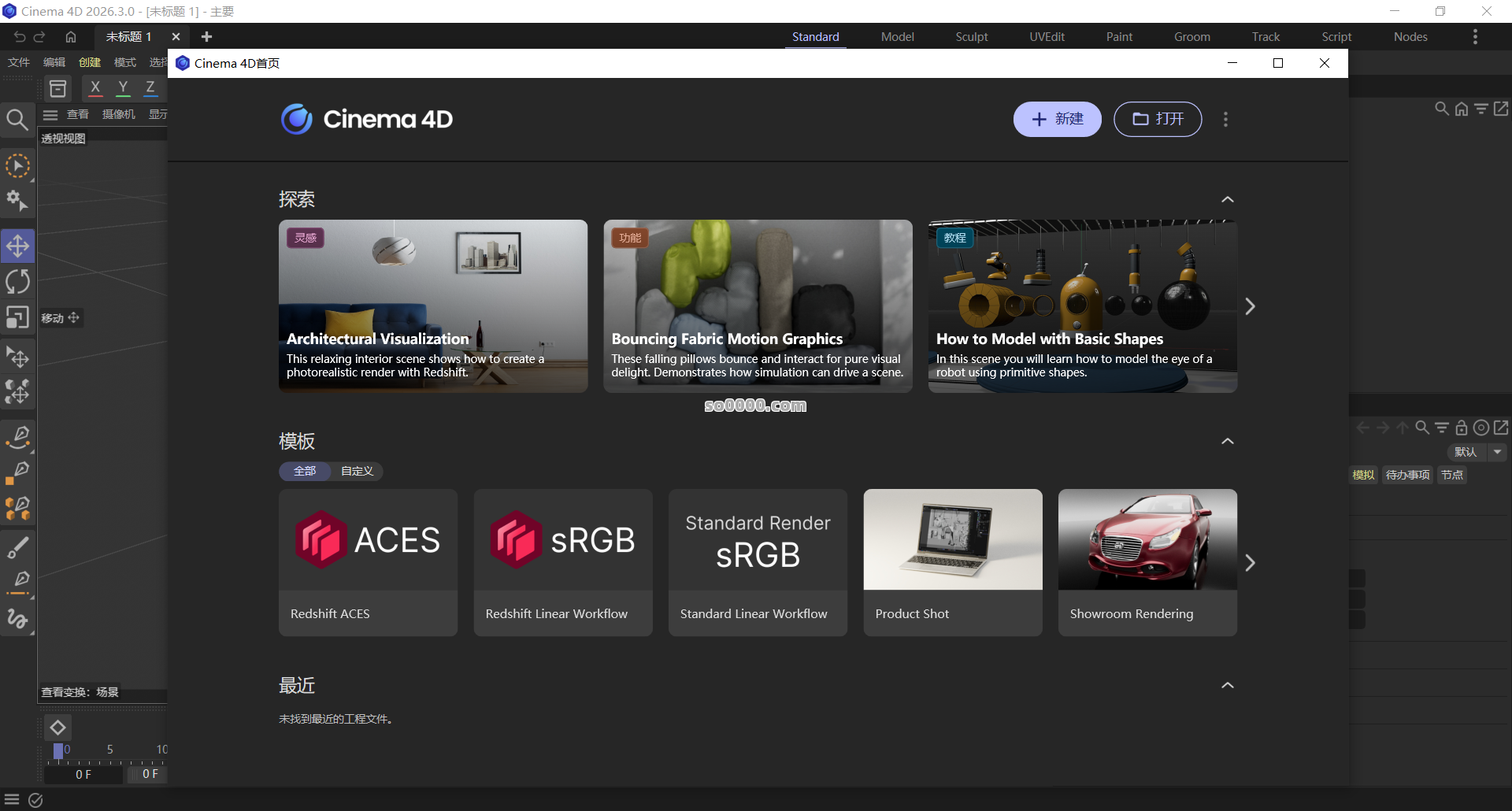Select the paint brush tool
This screenshot has width=1512, height=811.
(x=17, y=547)
